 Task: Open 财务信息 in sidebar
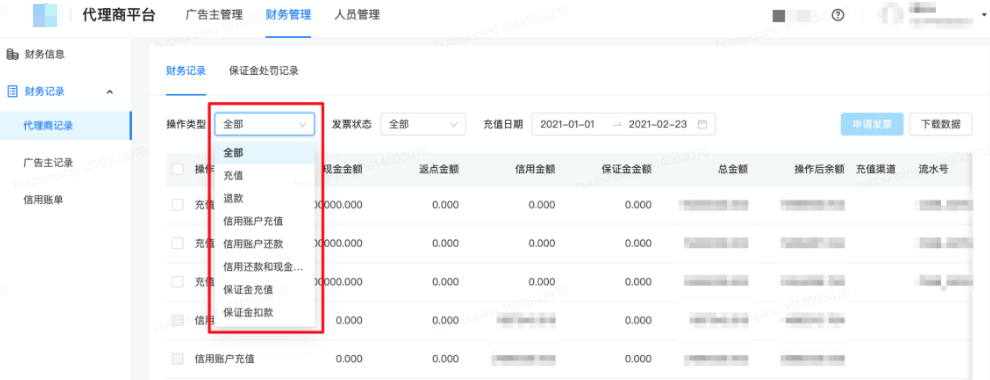click(44, 55)
